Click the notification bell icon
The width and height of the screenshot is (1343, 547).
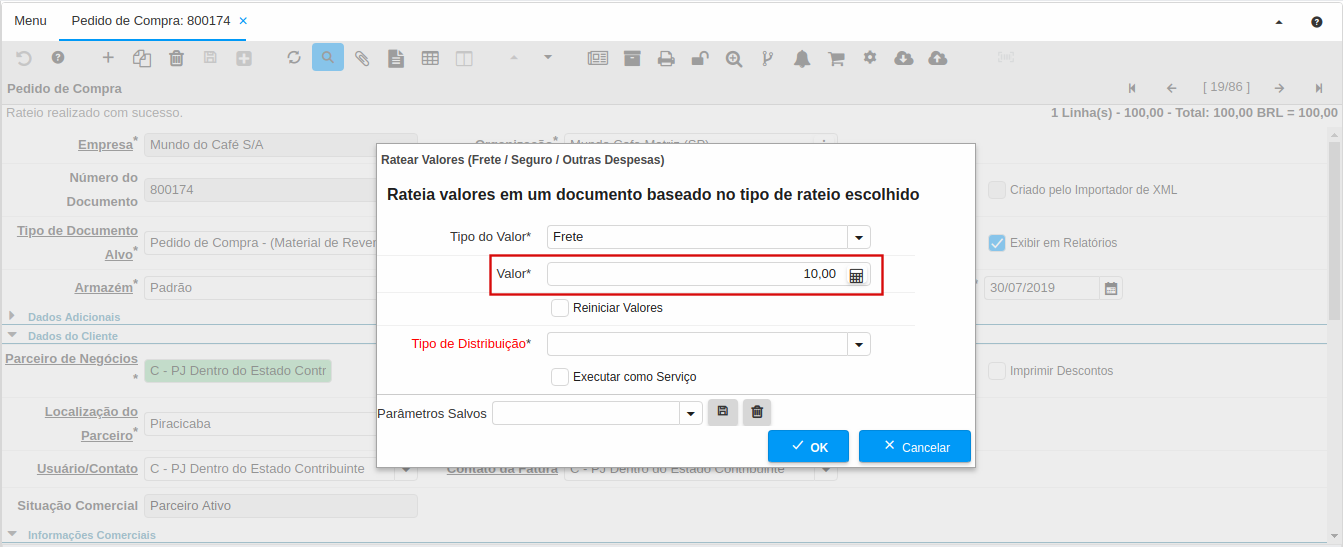[802, 58]
